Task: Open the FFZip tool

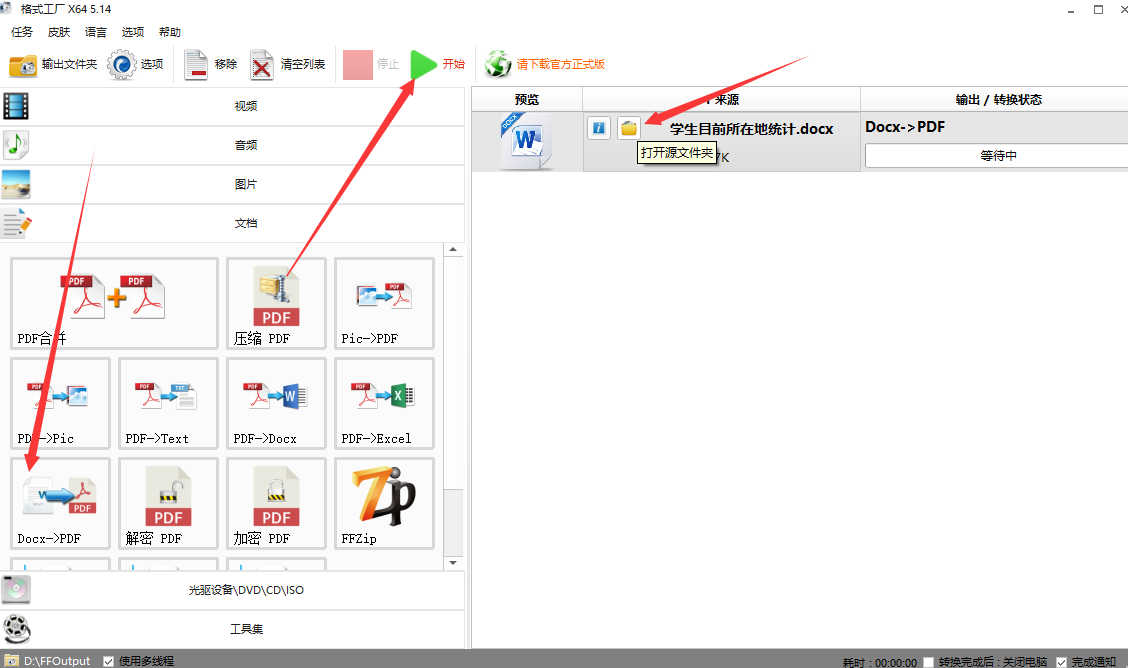Action: click(x=384, y=503)
